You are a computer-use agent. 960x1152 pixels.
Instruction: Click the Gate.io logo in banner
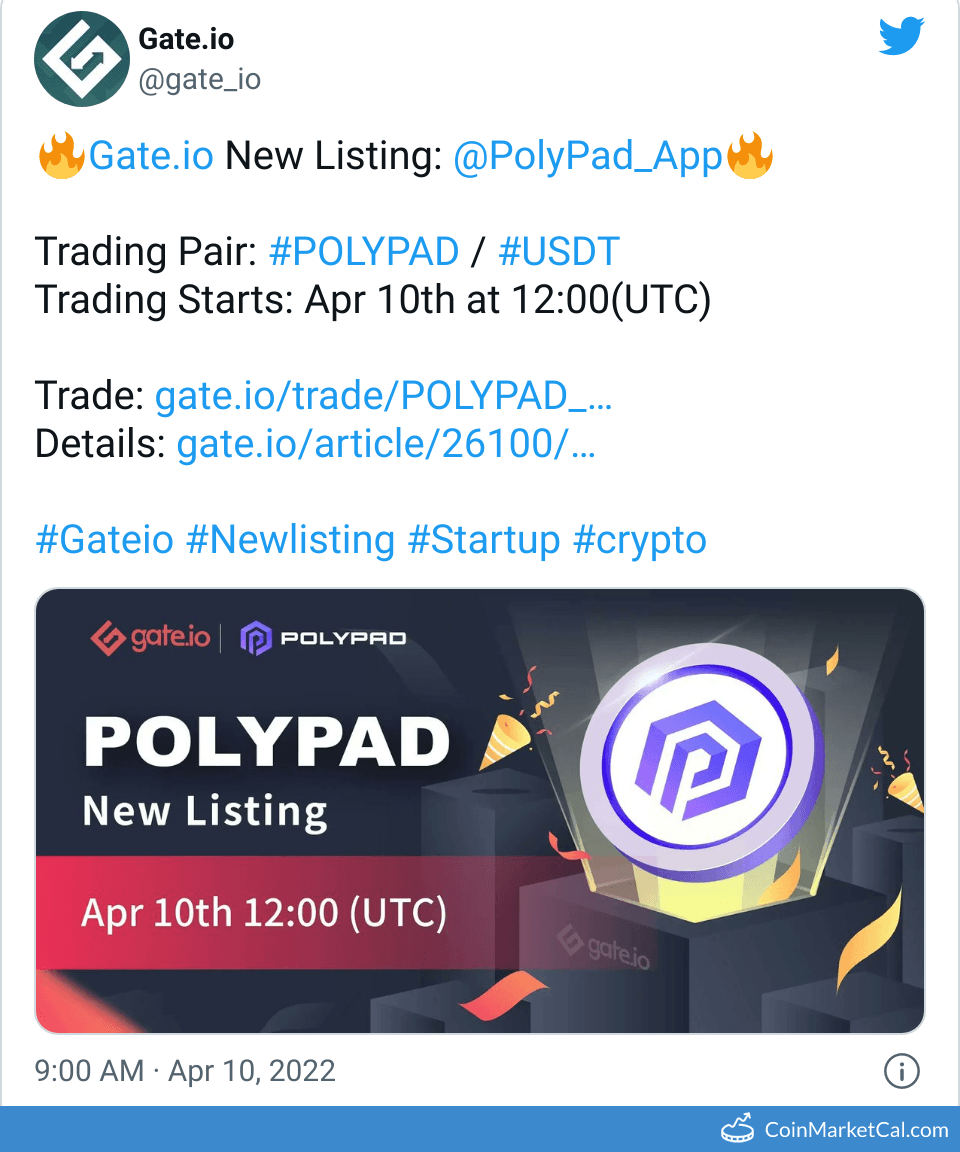pos(151,638)
